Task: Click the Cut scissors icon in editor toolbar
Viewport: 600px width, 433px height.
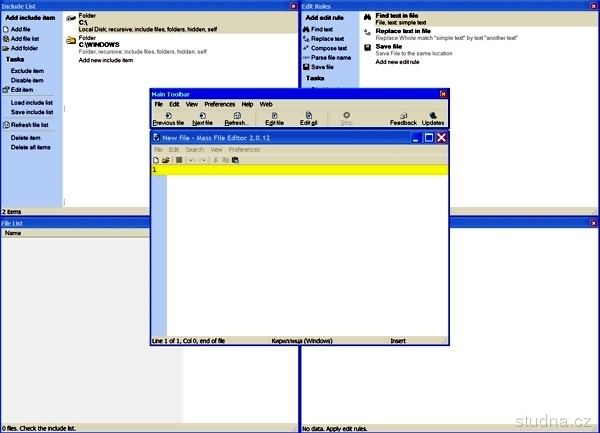Action: [x=215, y=160]
